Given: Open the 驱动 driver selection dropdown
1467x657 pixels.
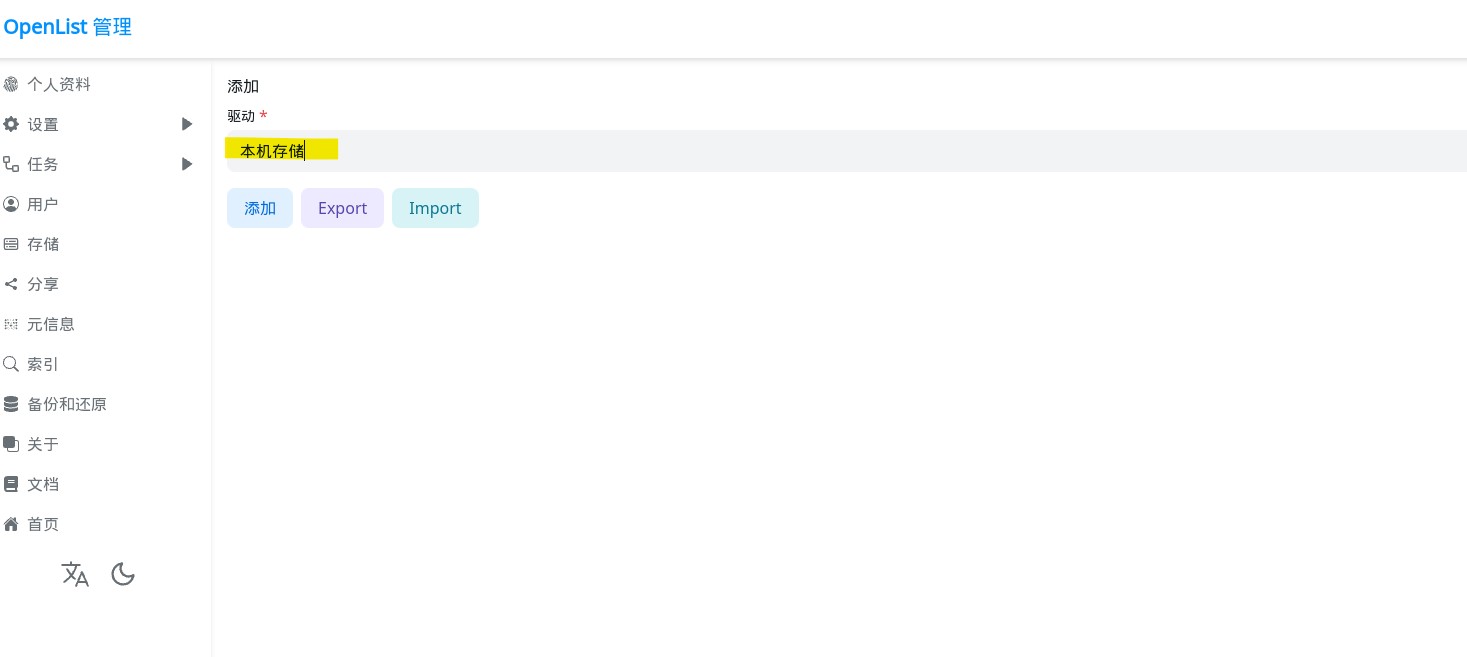Looking at the screenshot, I should (x=845, y=151).
